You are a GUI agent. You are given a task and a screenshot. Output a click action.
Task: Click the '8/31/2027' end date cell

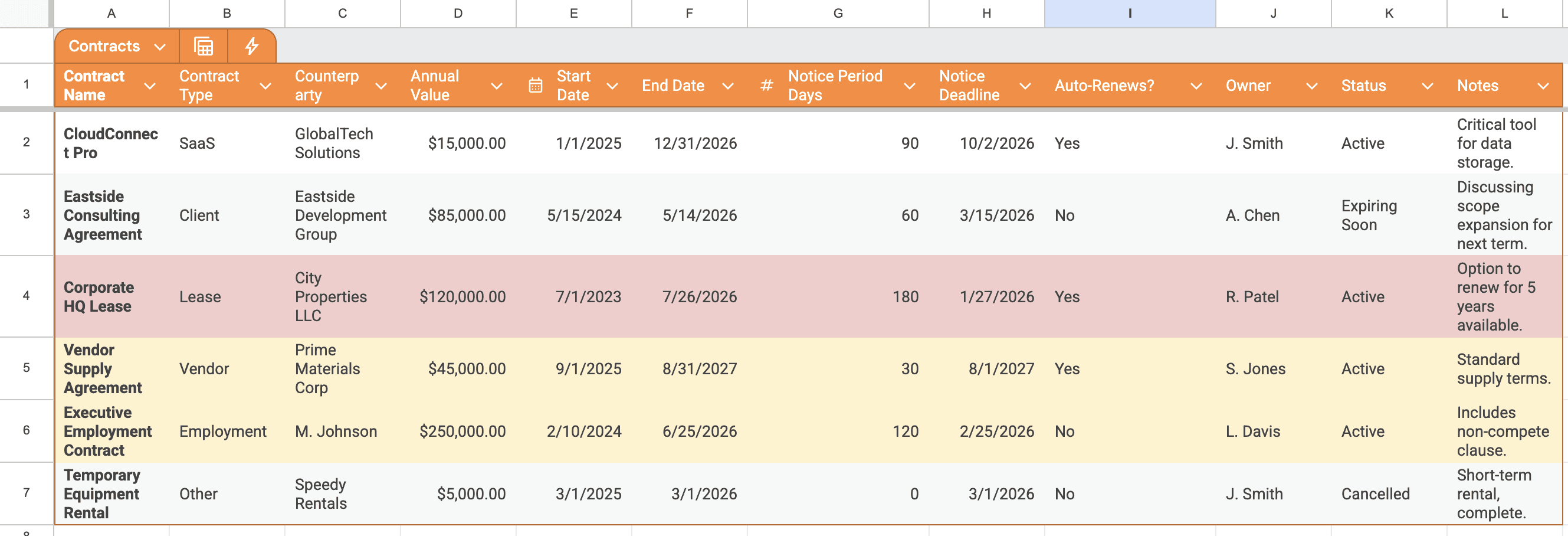(690, 368)
